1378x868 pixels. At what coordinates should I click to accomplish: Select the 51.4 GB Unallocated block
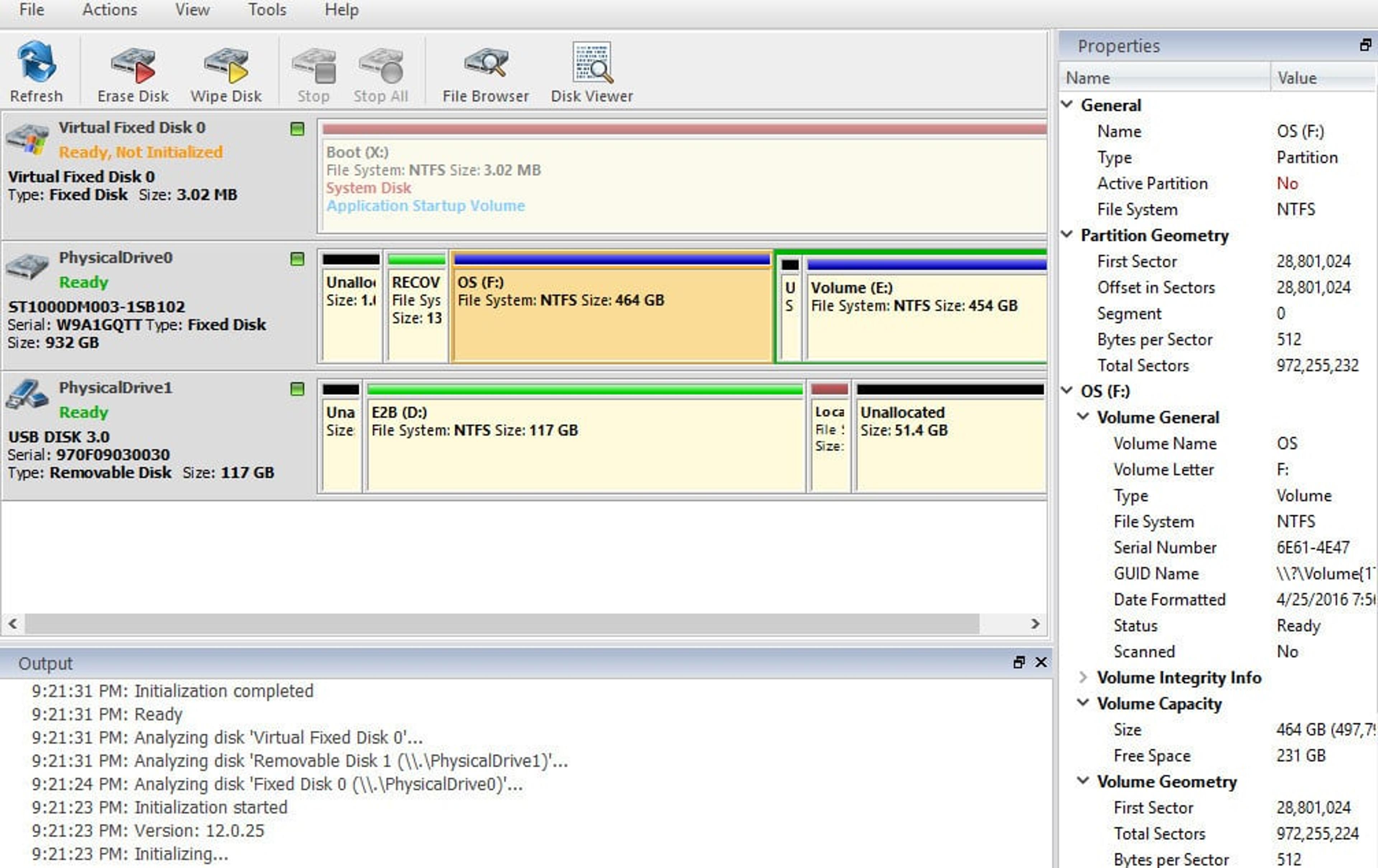tap(951, 437)
